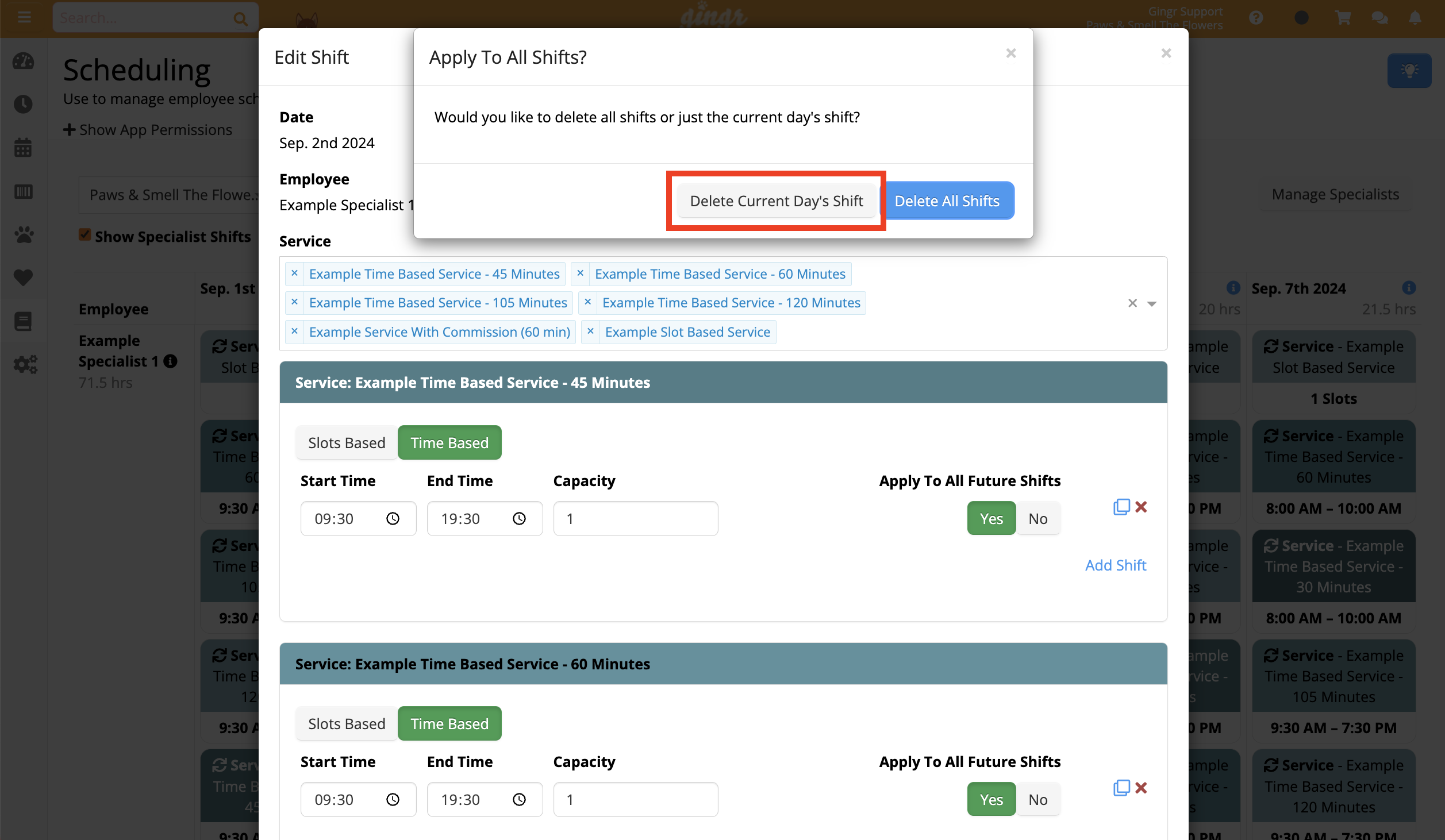Click the dark circle profile icon
Image resolution: width=1445 pixels, height=840 pixels.
point(1301,18)
